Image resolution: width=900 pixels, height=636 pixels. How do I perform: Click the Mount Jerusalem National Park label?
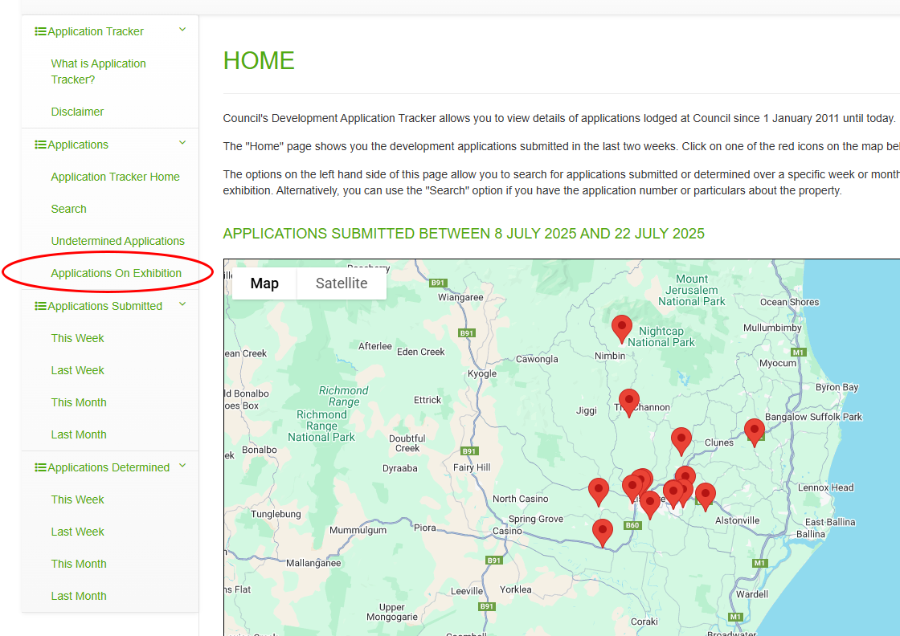pos(692,290)
